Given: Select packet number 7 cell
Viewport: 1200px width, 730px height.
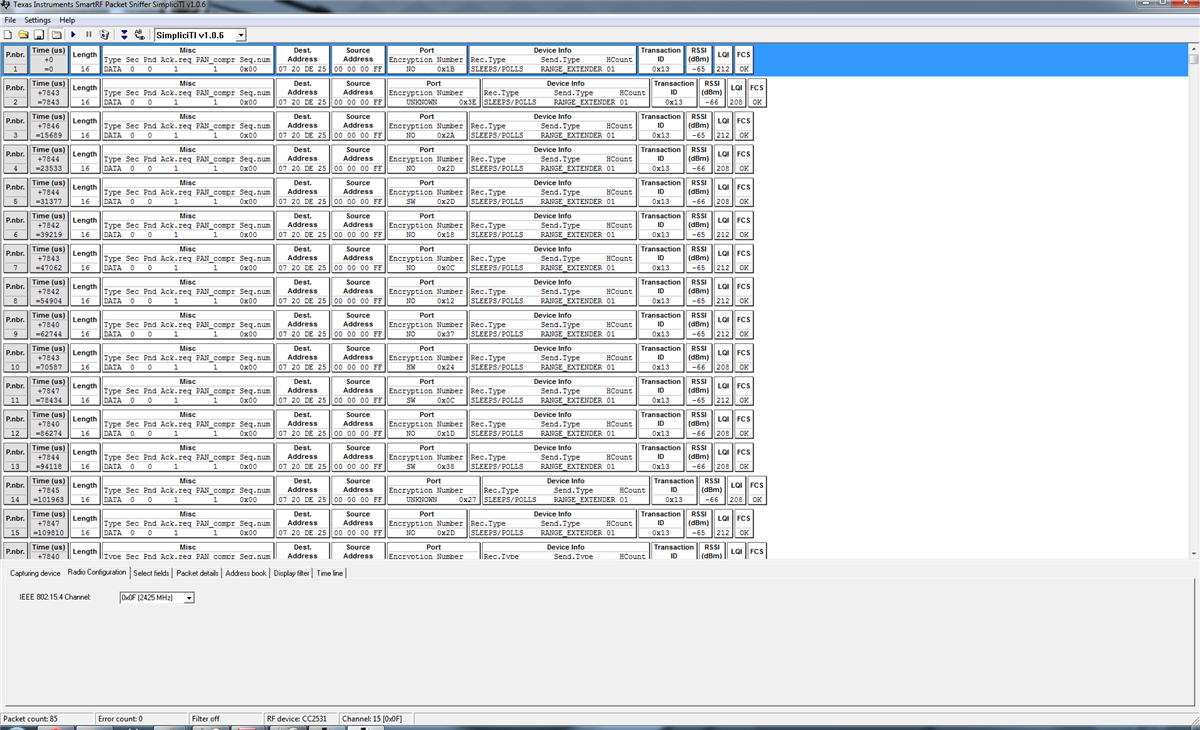Looking at the screenshot, I should click(15, 258).
